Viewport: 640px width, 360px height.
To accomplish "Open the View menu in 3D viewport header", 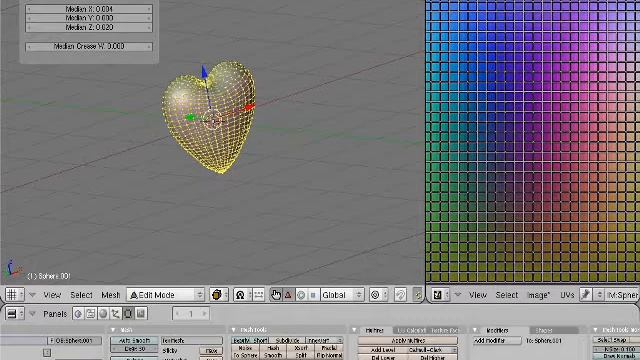I will point(52,295).
